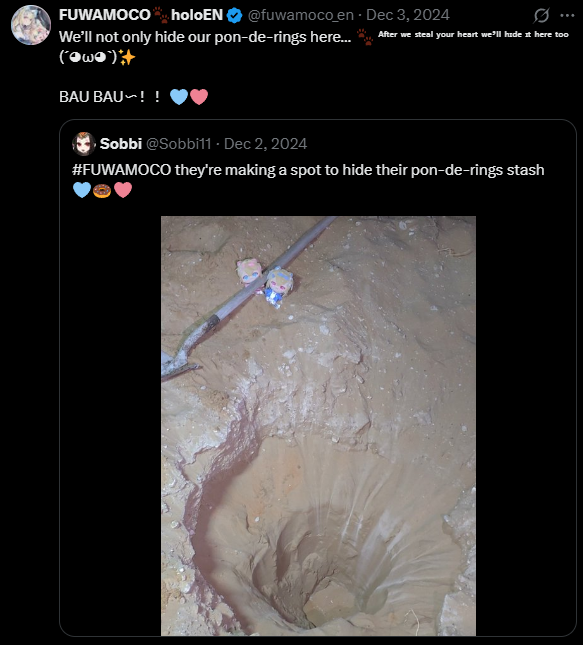Click the blue verified badge
Image resolution: width=583 pixels, height=645 pixels.
tap(235, 16)
